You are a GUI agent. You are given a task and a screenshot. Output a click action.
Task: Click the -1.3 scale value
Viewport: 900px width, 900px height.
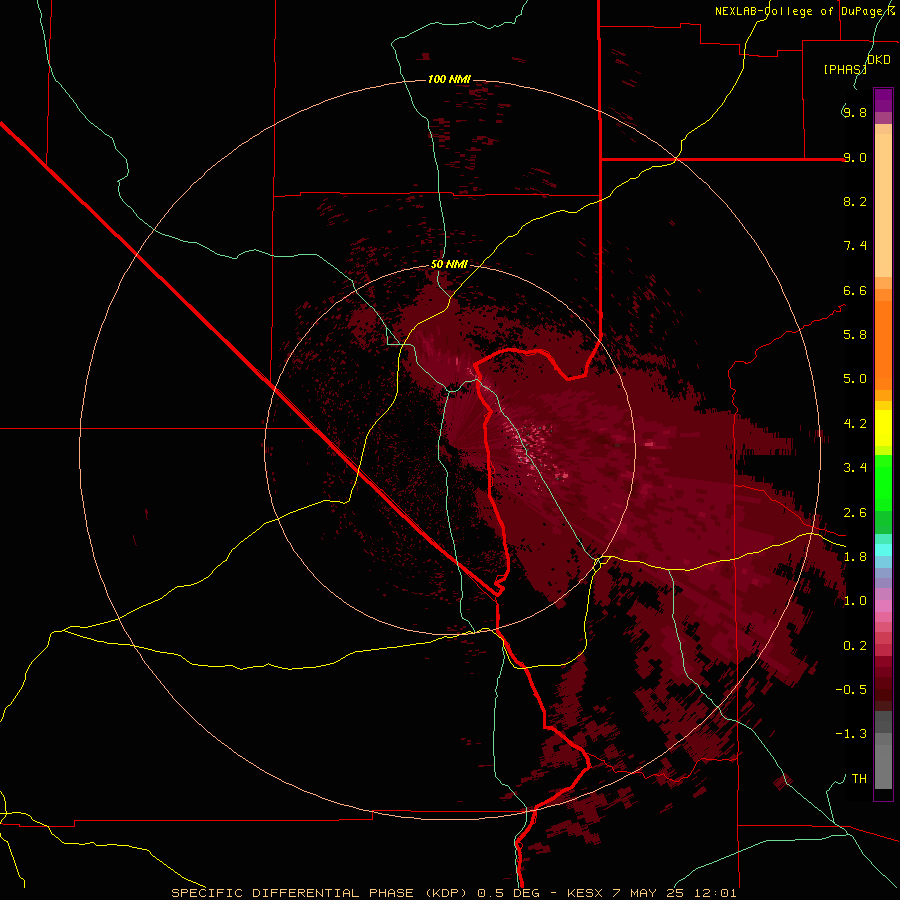(x=851, y=734)
